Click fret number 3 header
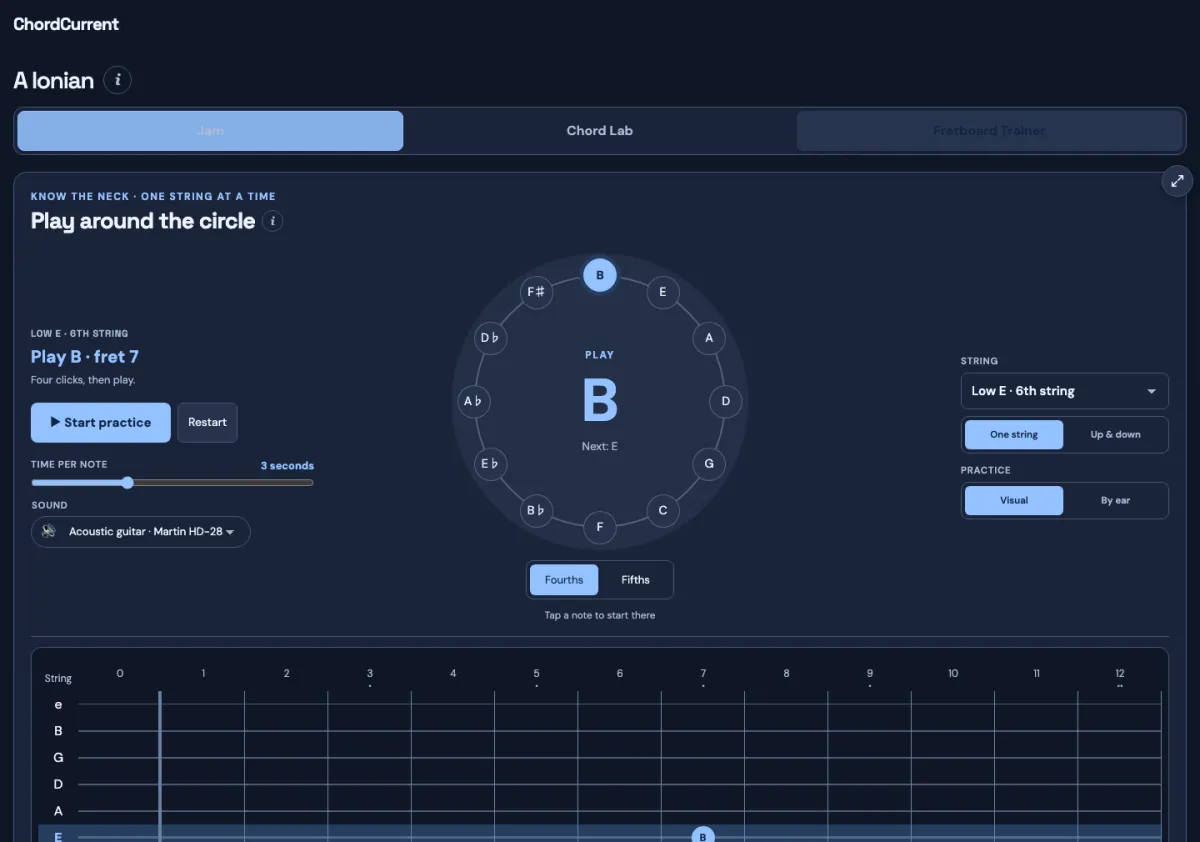1200x842 pixels. (370, 674)
